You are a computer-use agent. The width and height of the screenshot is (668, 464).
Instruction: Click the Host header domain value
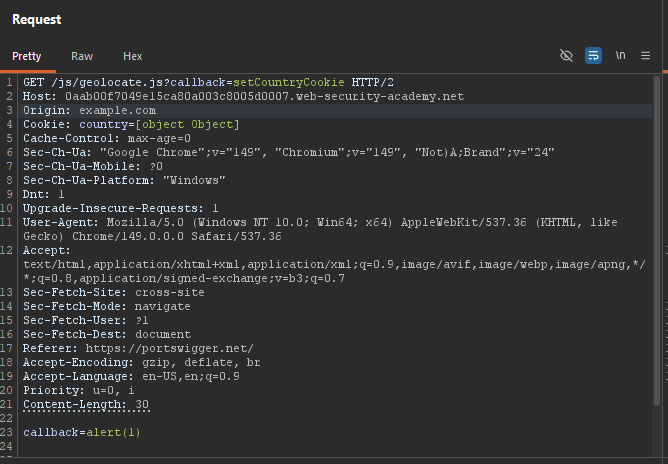264,96
